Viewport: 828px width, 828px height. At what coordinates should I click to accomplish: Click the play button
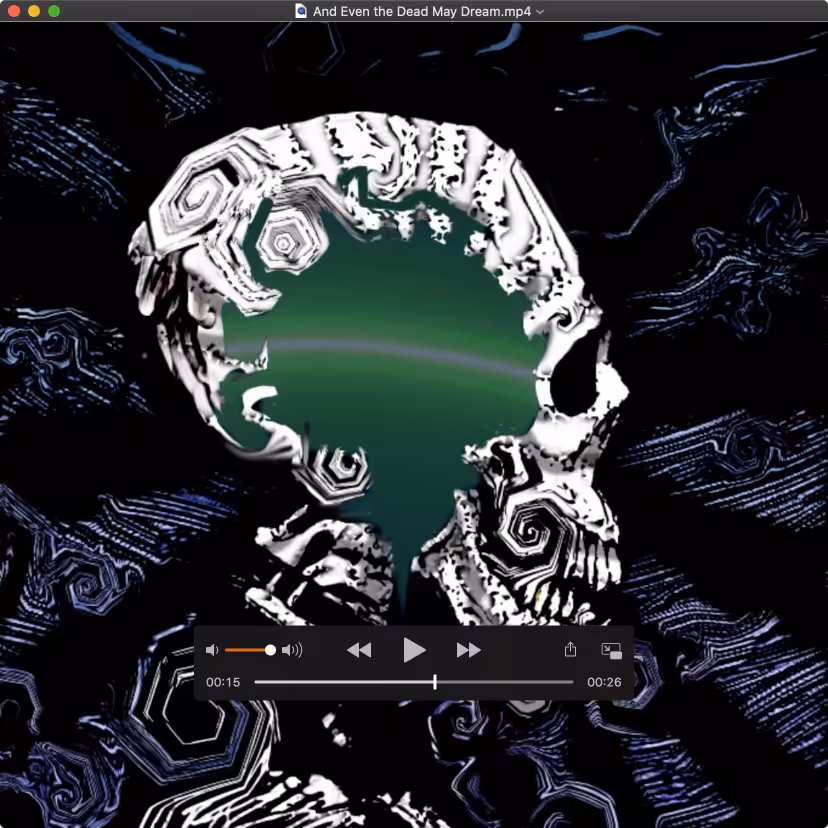(x=414, y=650)
